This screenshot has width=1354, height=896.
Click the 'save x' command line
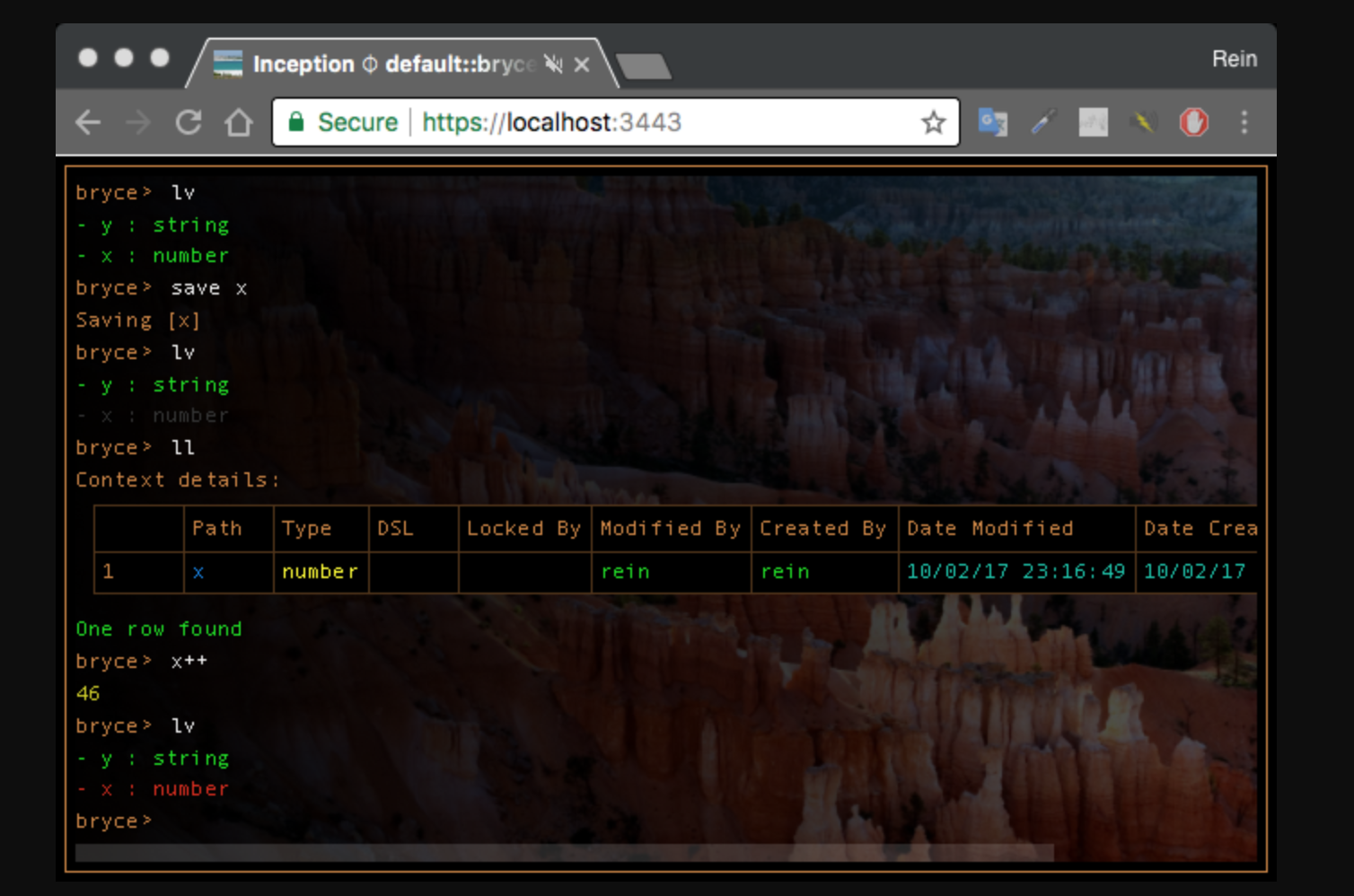tap(162, 288)
